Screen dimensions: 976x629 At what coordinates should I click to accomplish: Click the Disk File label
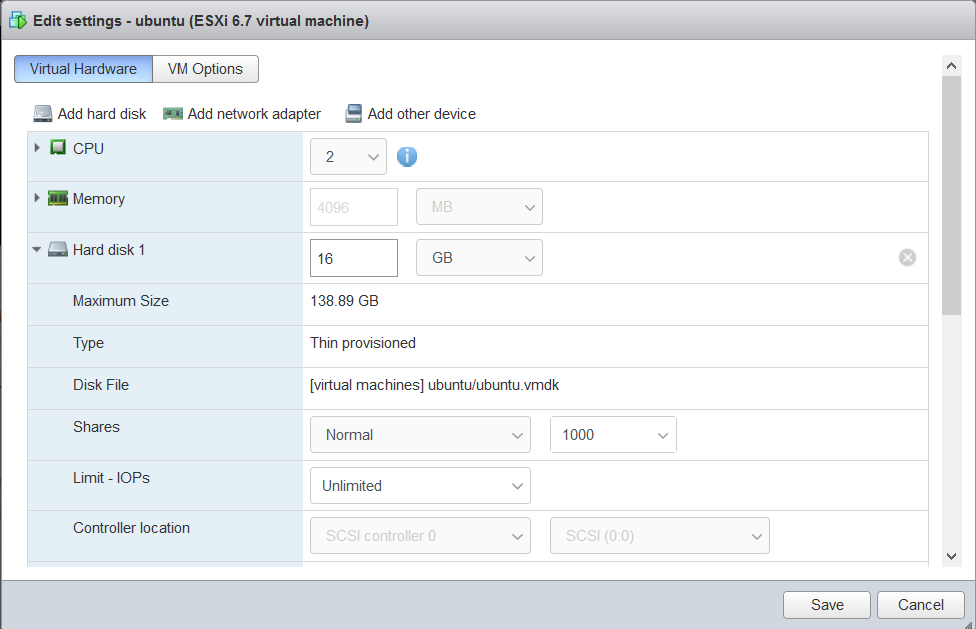tap(101, 385)
